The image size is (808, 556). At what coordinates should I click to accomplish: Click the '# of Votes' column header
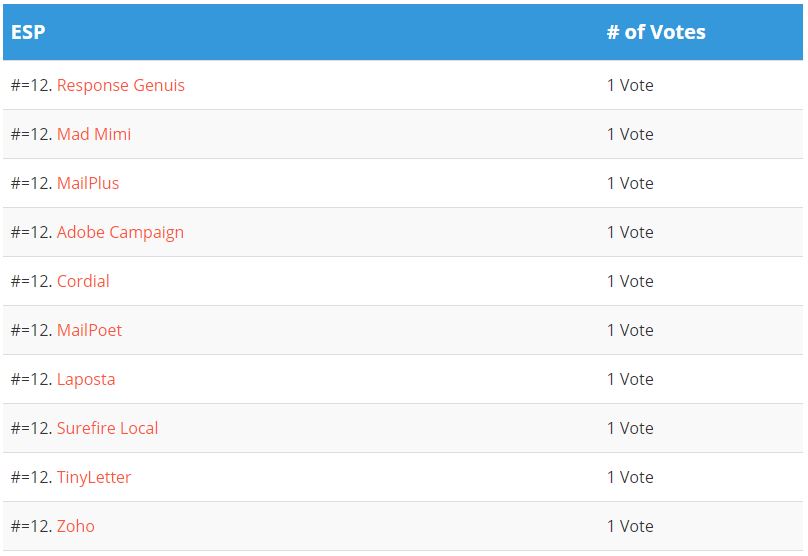[x=656, y=32]
